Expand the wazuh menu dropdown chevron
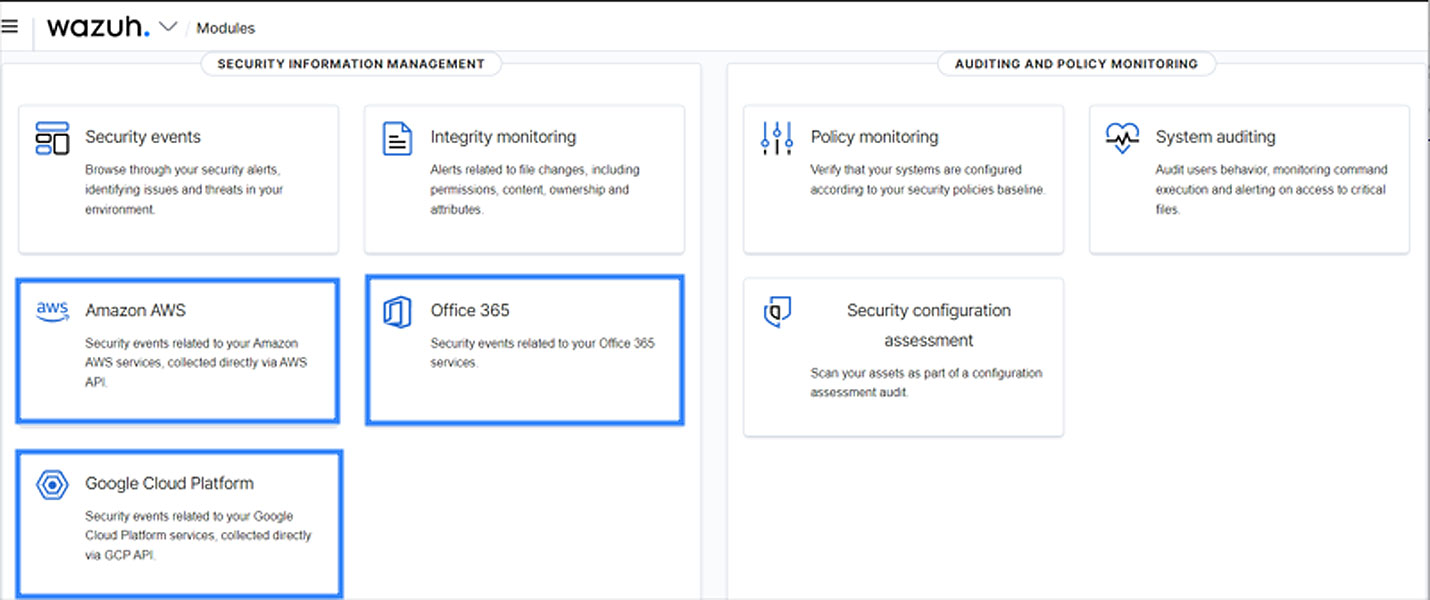The image size is (1430, 600). (x=168, y=27)
